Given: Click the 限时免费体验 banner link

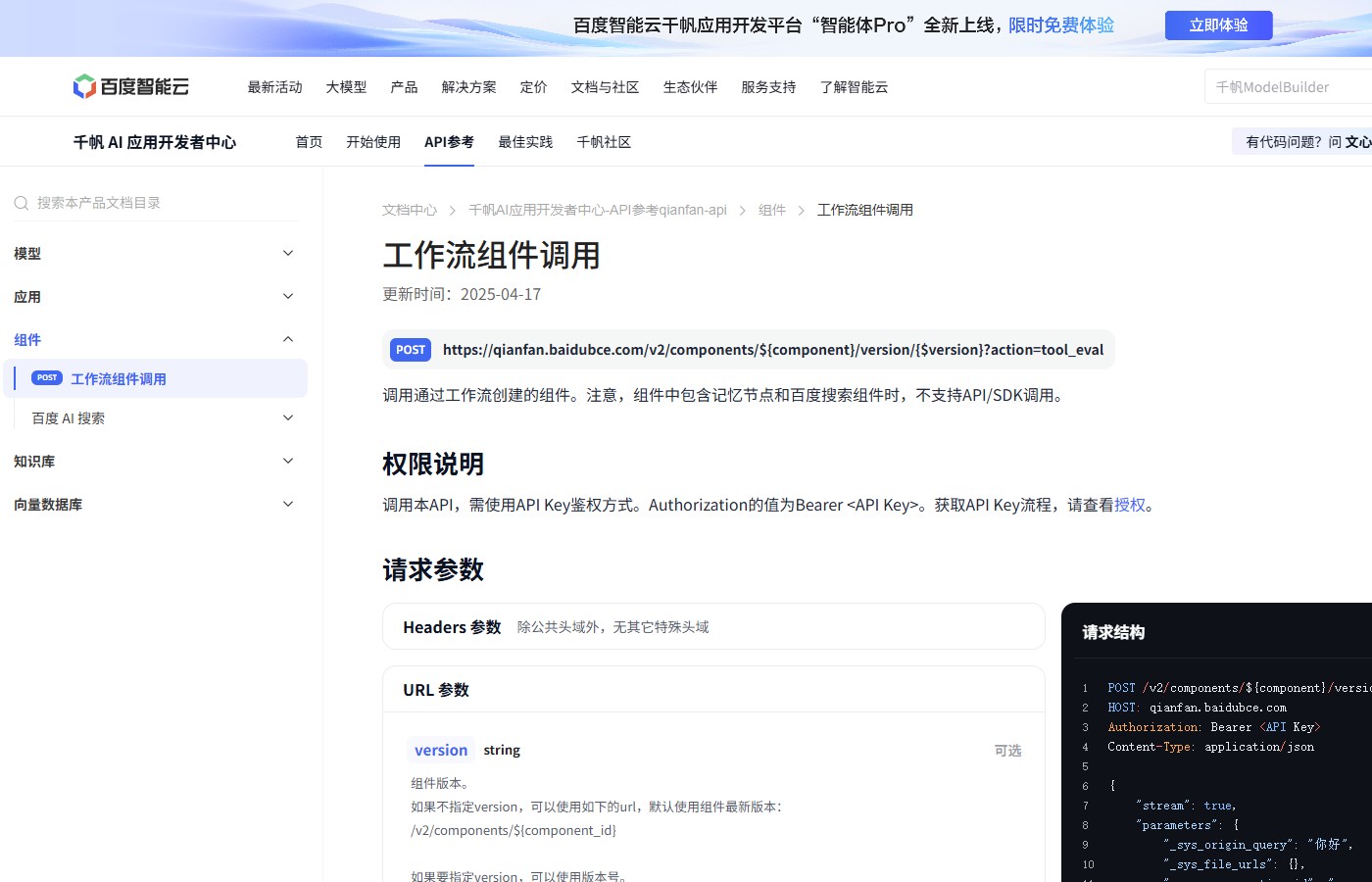Looking at the screenshot, I should pos(1061,25).
